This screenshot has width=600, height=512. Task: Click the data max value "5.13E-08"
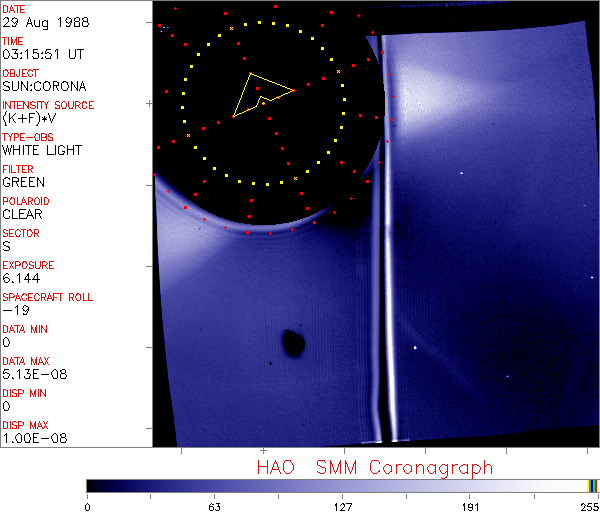click(34, 374)
